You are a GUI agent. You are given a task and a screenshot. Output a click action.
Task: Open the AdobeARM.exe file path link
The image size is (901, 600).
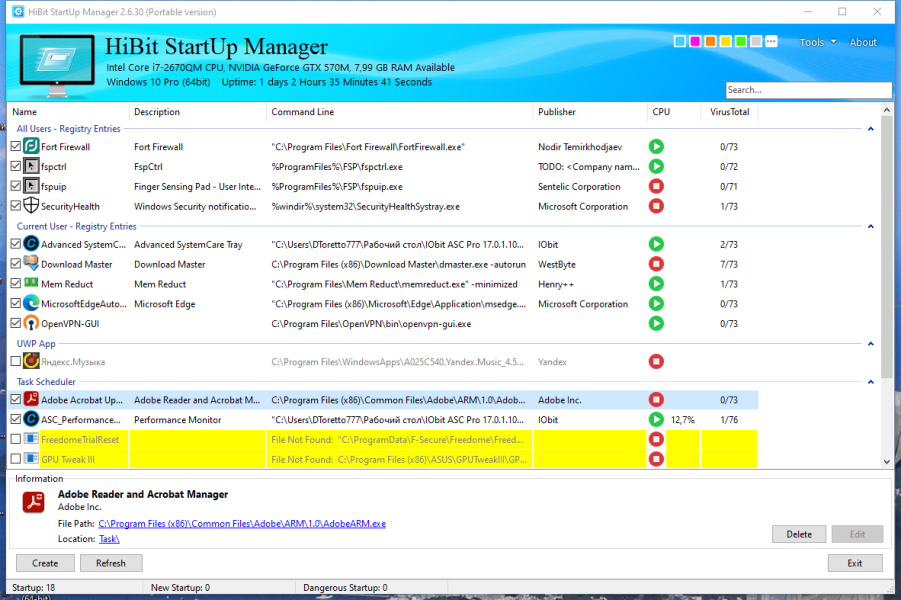242,524
